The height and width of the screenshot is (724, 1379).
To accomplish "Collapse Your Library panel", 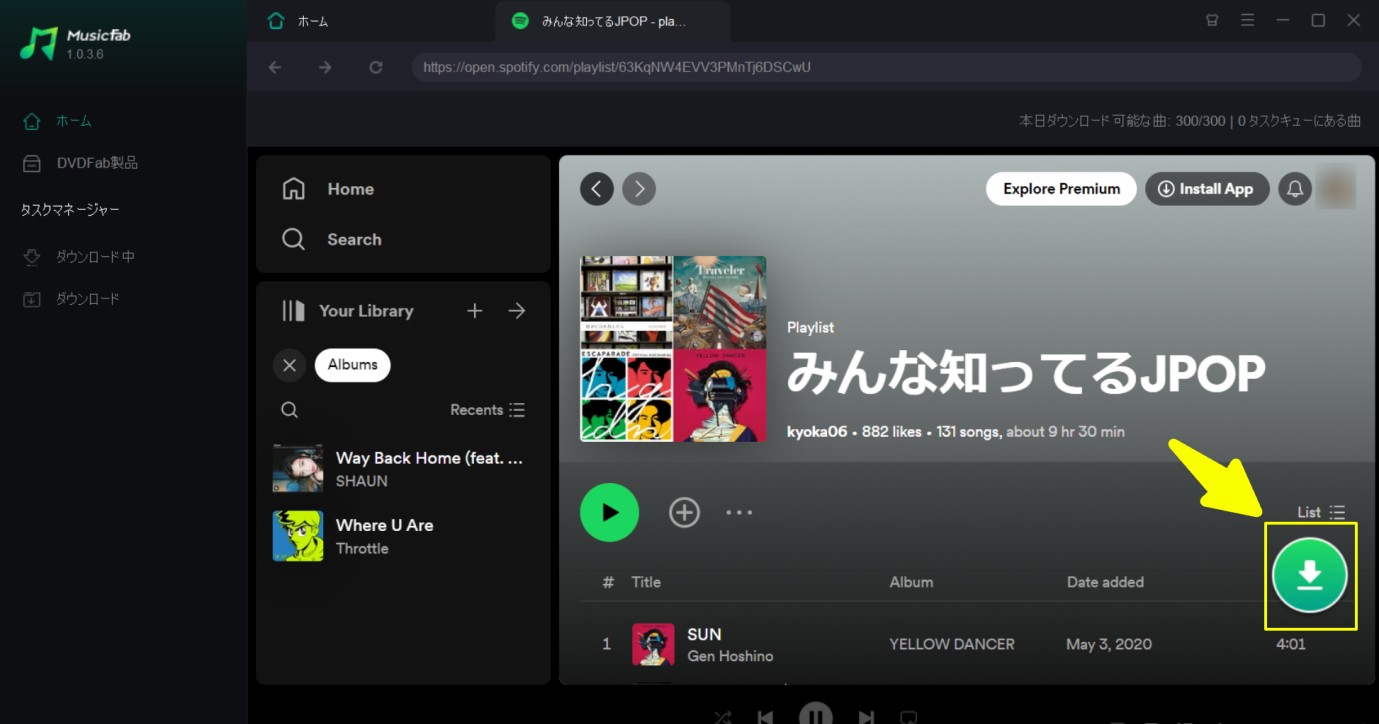I will coord(293,311).
